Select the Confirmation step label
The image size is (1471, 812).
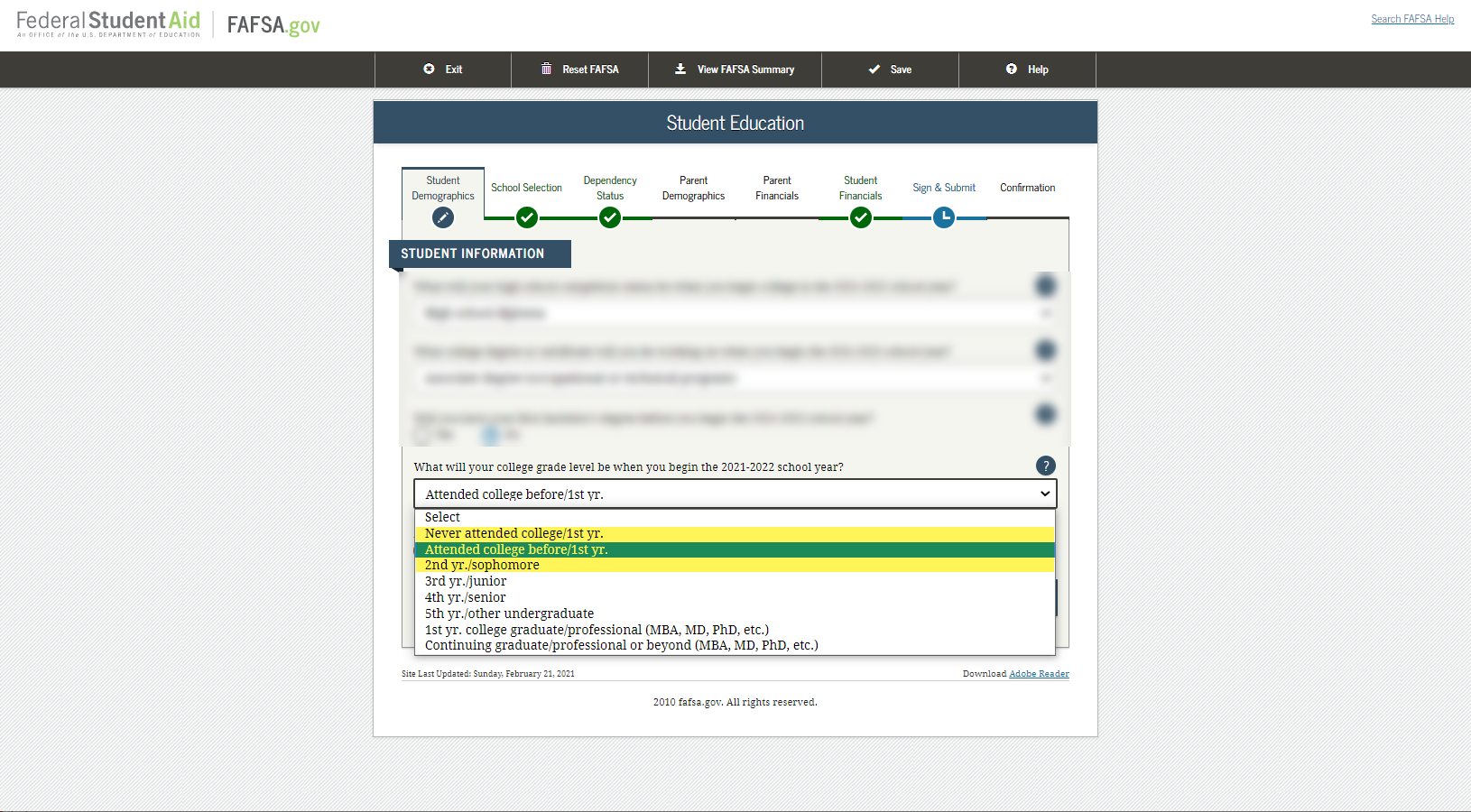coord(1027,188)
